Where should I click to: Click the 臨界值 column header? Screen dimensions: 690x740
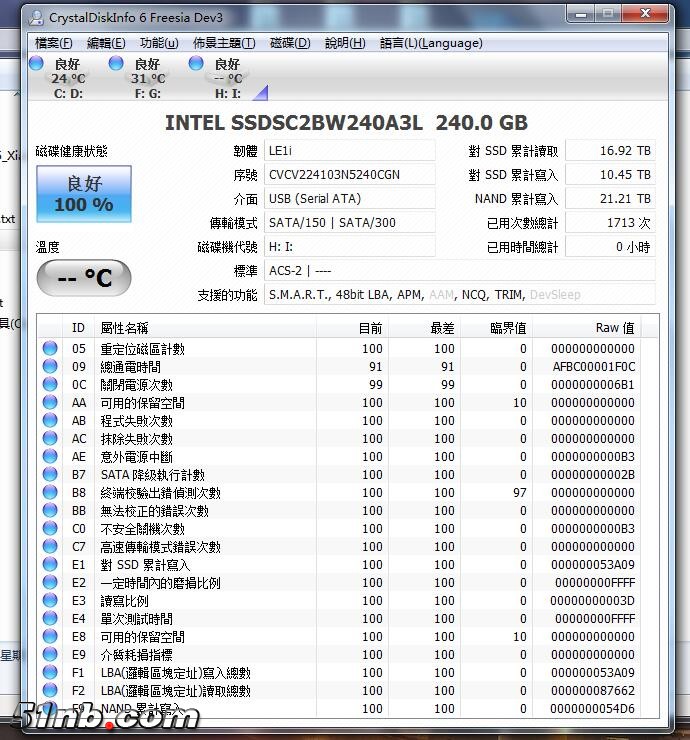pyautogui.click(x=496, y=328)
